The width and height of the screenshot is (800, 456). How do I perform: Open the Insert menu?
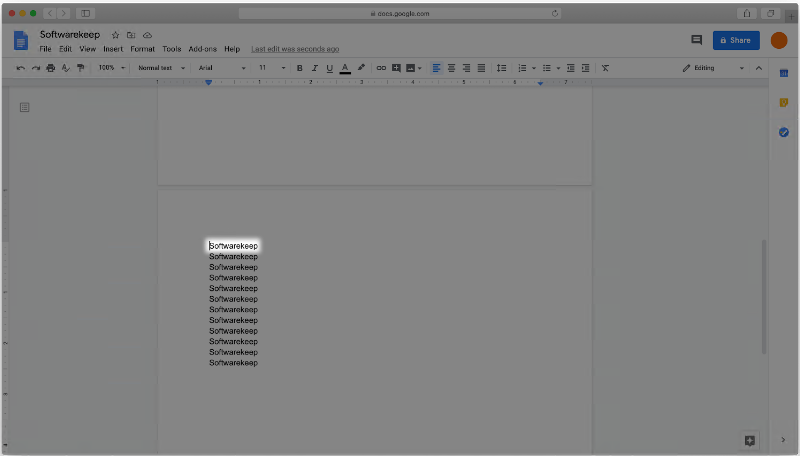(x=113, y=49)
